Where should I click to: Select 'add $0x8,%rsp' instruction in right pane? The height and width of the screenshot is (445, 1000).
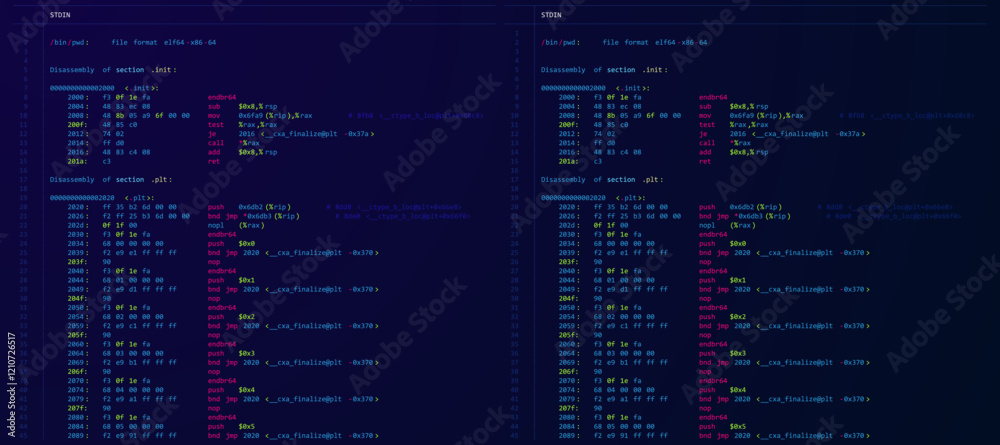(x=733, y=152)
